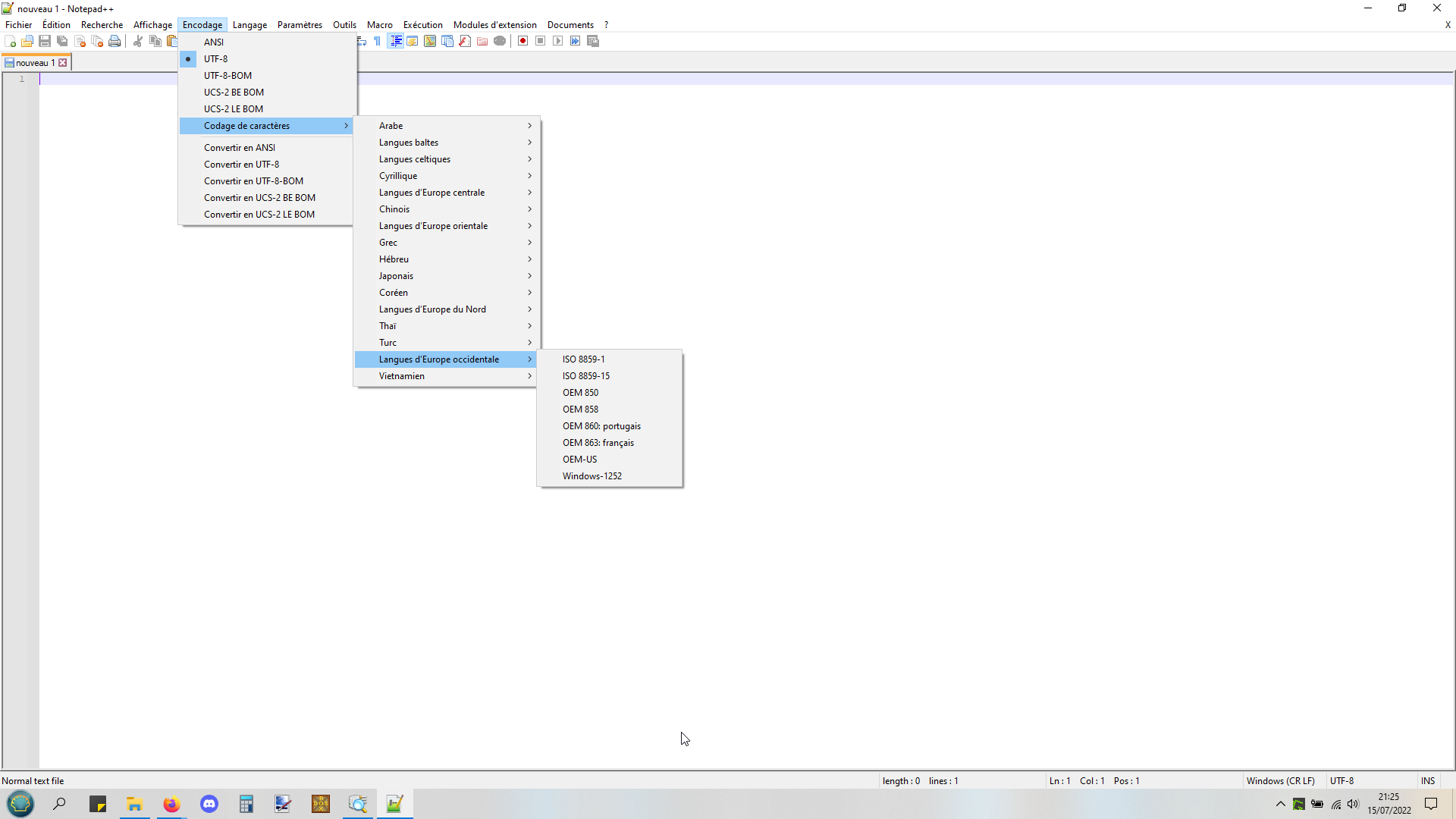The image size is (1456, 819).
Task: Select ANSI encoding option
Action: click(x=214, y=42)
